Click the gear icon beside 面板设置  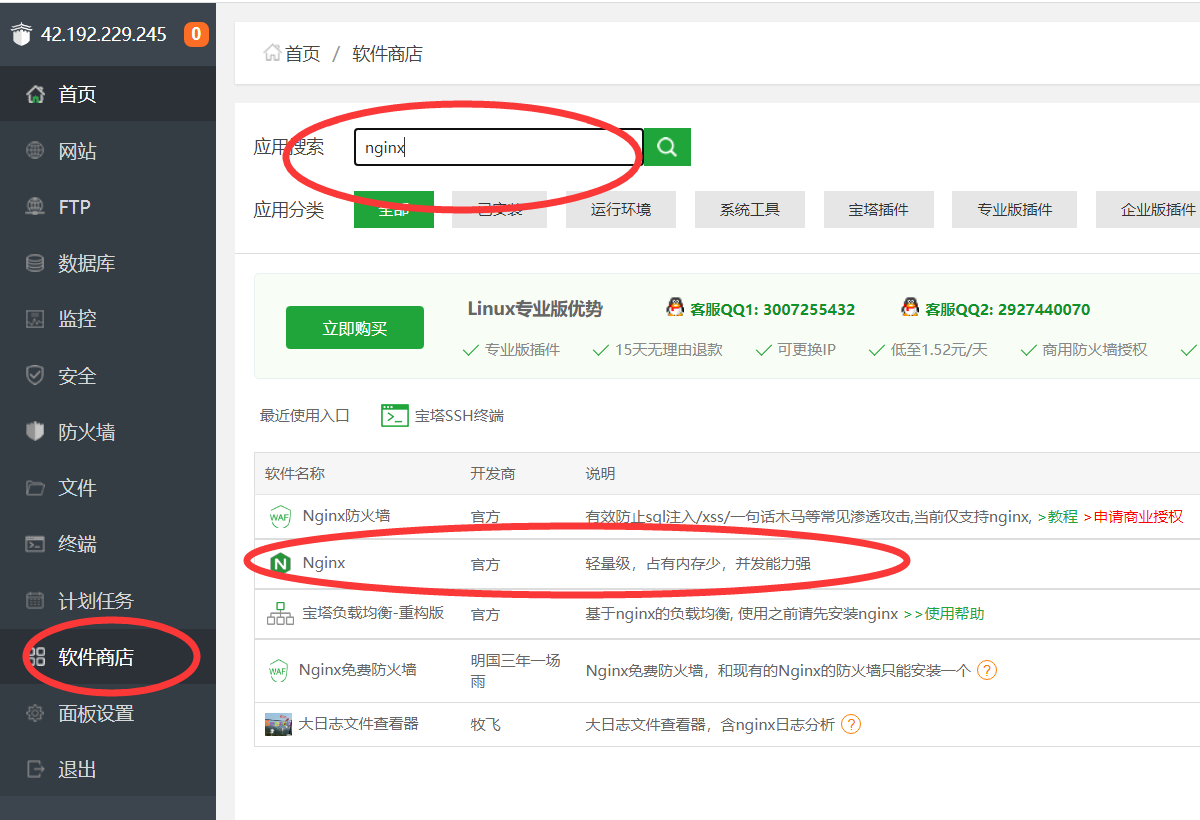point(35,713)
